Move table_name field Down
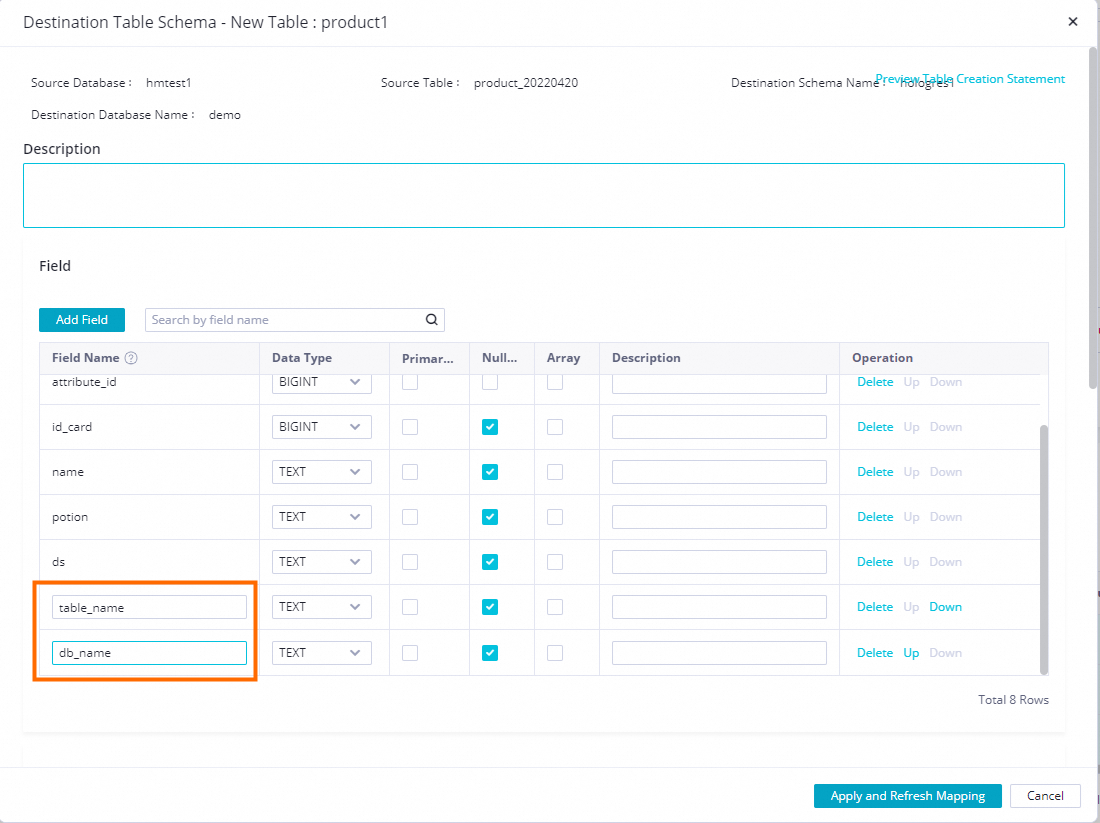Screen dimensions: 1100x823 pyautogui.click(x=945, y=607)
